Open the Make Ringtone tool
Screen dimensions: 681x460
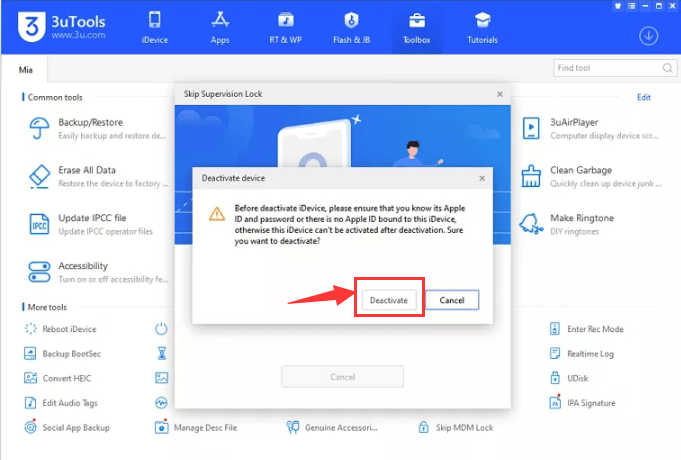tap(567, 224)
